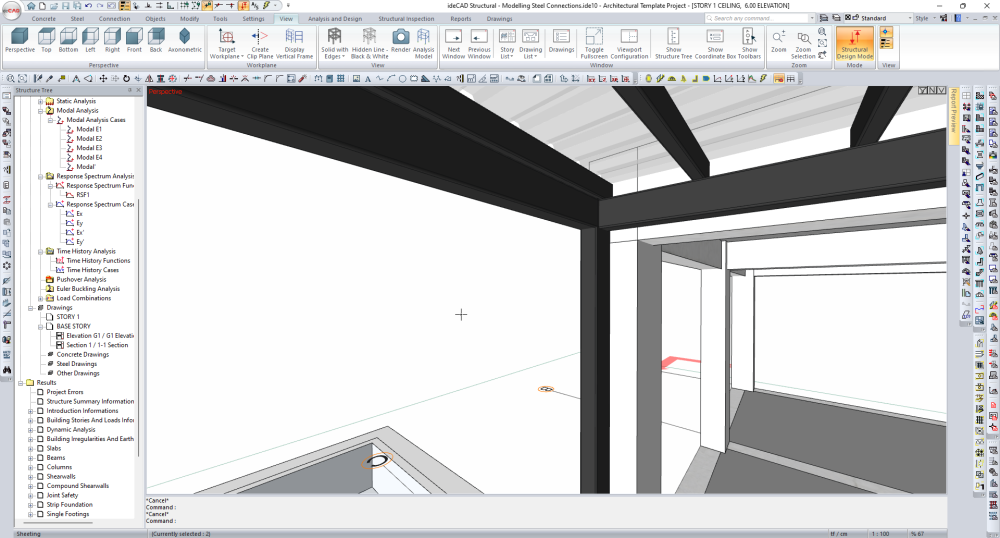Click the Next Window button
Viewport: 1000px width, 538px height.
click(453, 39)
